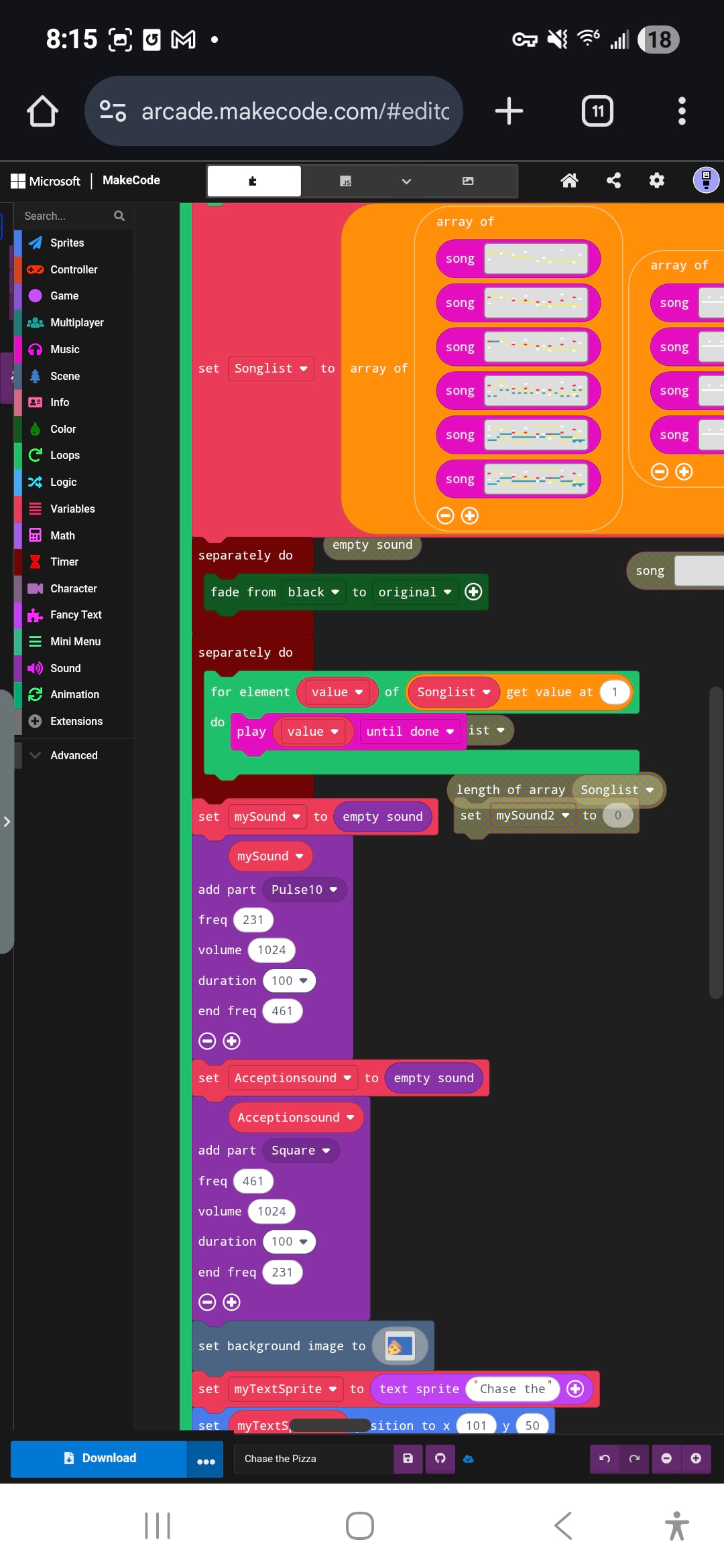The width and height of the screenshot is (724, 1568).
Task: Add a part to Acceptionsound block (plus)
Action: pyautogui.click(x=231, y=1302)
